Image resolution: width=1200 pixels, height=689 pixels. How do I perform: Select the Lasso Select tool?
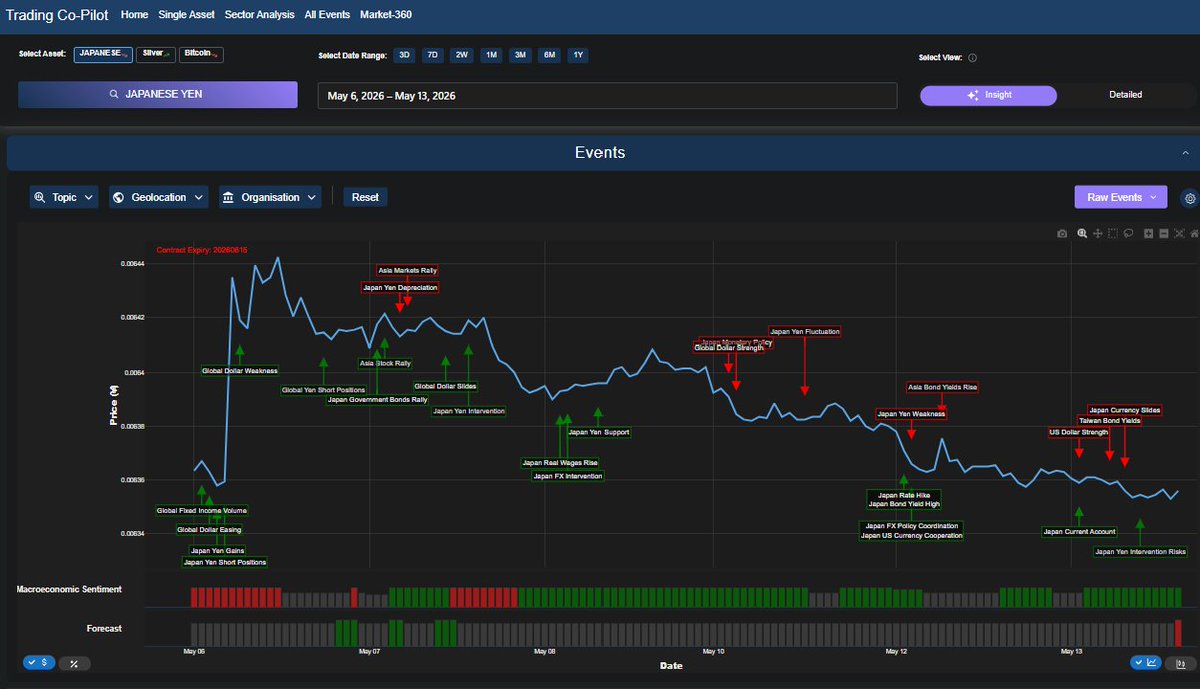click(1127, 233)
